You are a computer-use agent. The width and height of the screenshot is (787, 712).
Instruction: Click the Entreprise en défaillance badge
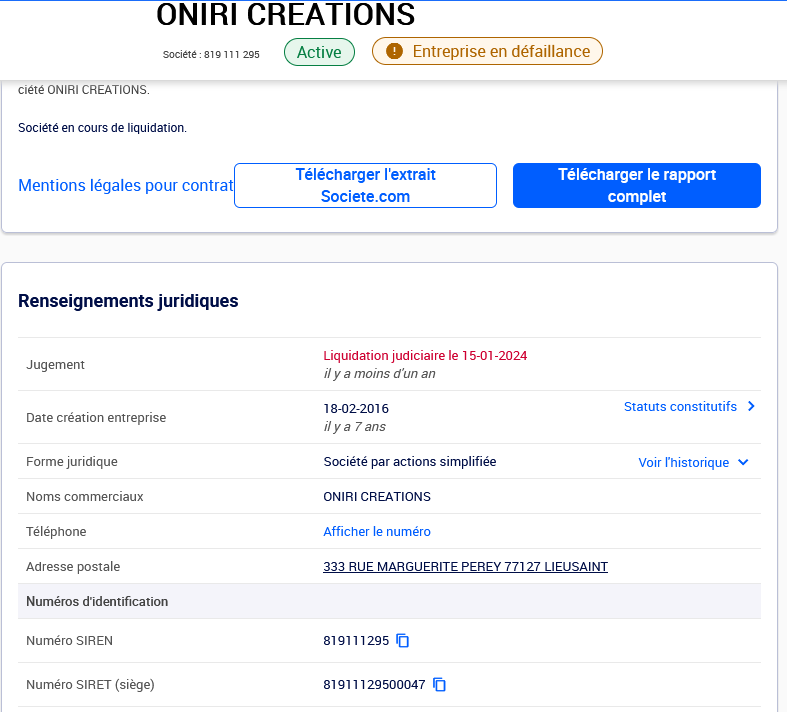click(x=487, y=51)
